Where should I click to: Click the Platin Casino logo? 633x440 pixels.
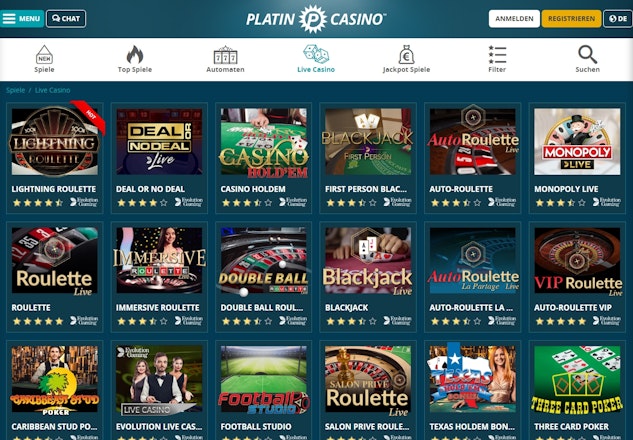[316, 19]
